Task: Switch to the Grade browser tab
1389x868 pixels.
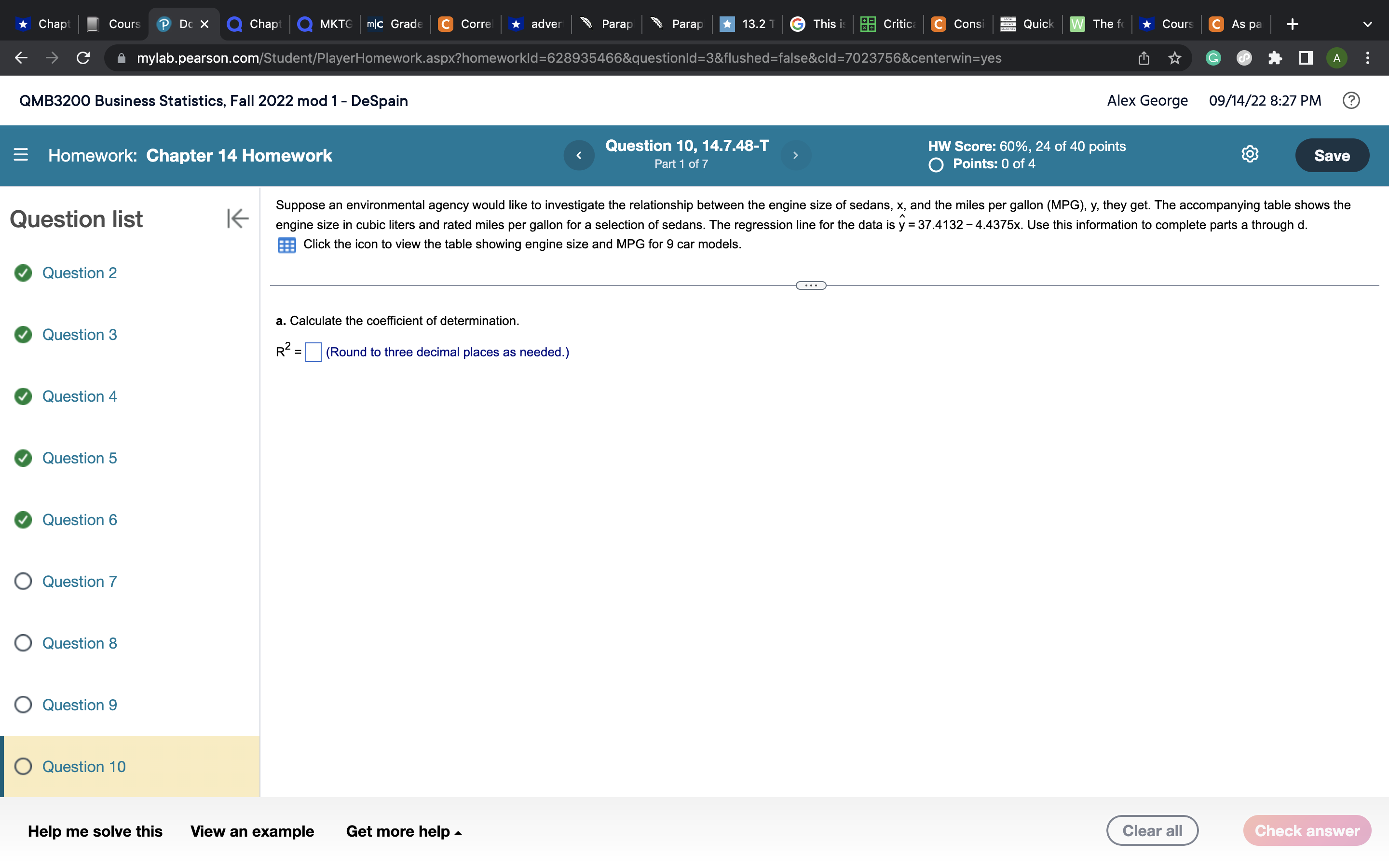Action: pyautogui.click(x=396, y=24)
